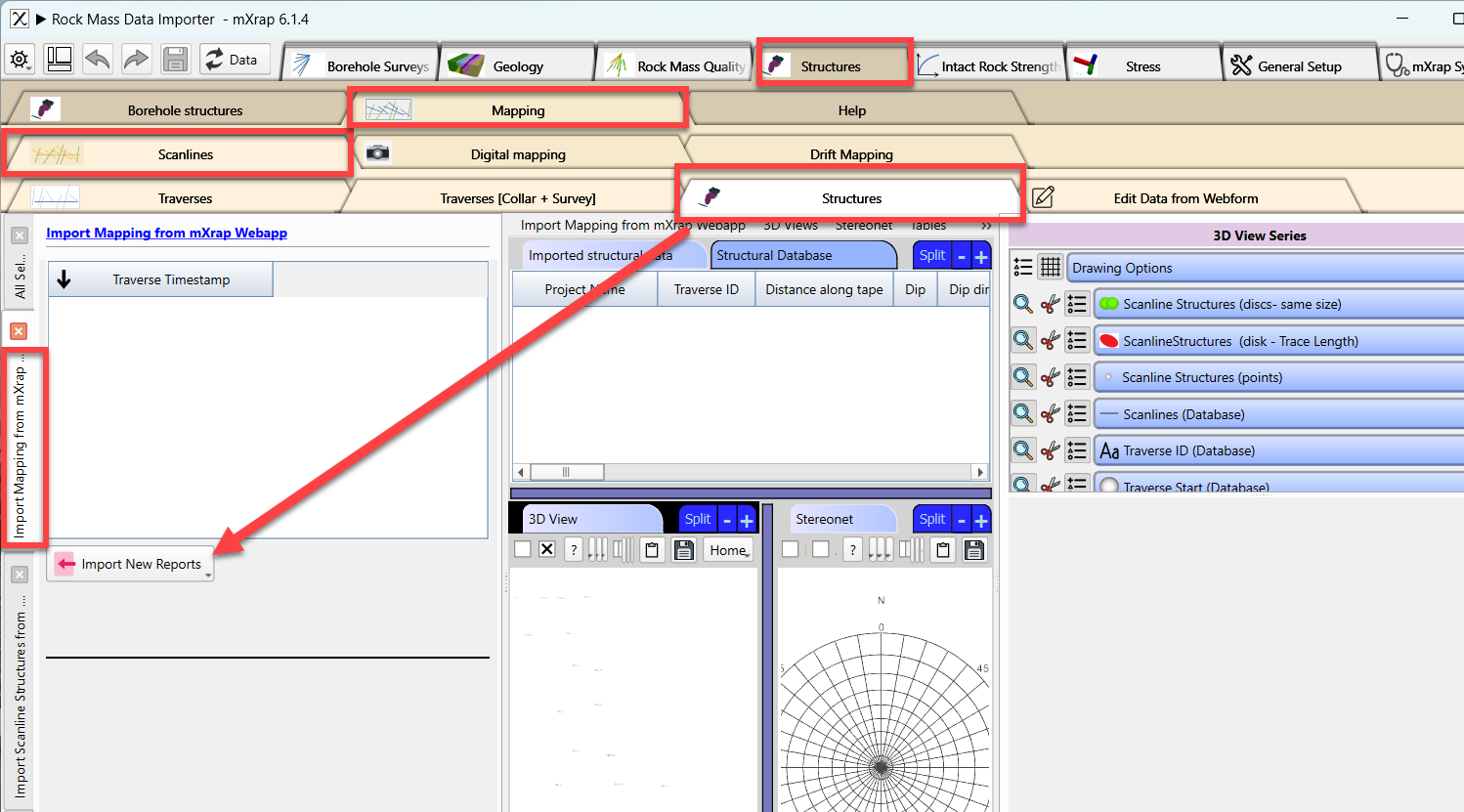Click the save disk icon in 3D View toolbar
The height and width of the screenshot is (812, 1464).
(x=684, y=550)
